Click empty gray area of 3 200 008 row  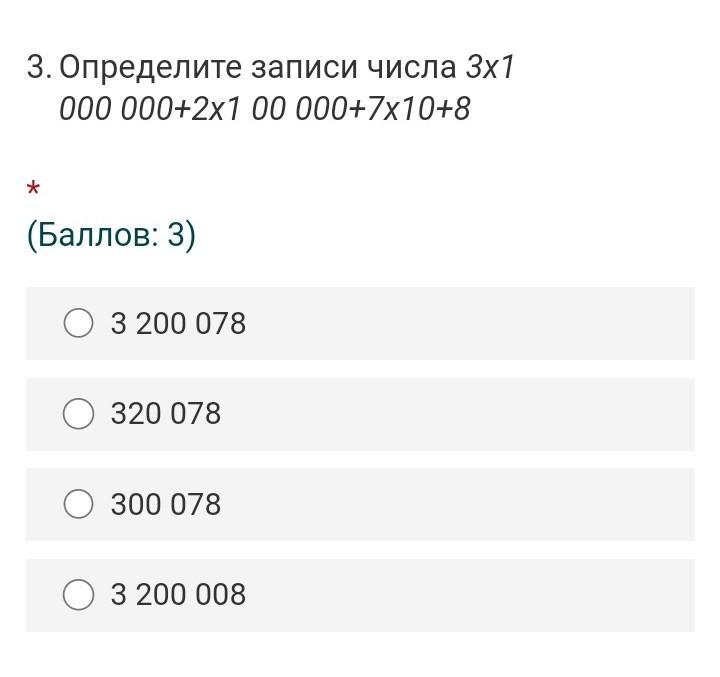(x=468, y=595)
